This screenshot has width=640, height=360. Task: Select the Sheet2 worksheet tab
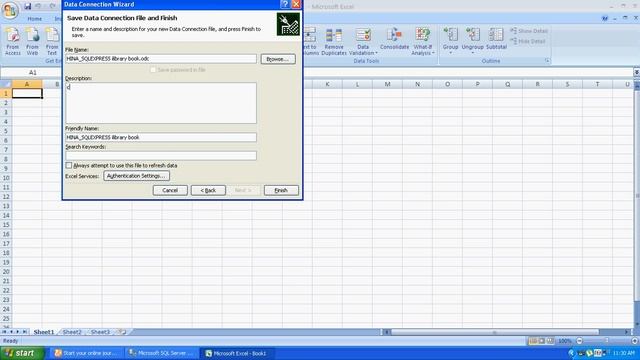[x=72, y=332]
